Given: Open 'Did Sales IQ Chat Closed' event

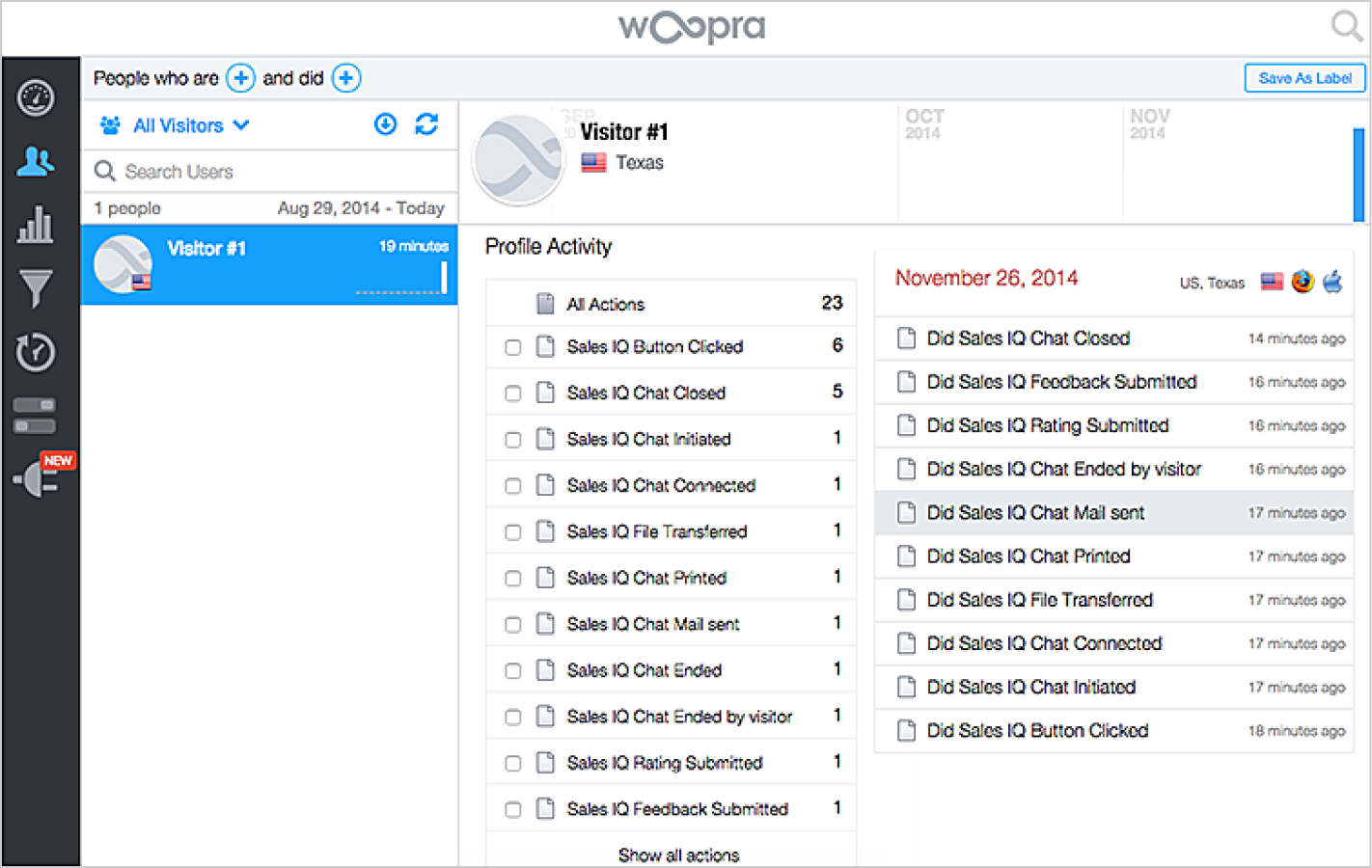Looking at the screenshot, I should 1114,339.
